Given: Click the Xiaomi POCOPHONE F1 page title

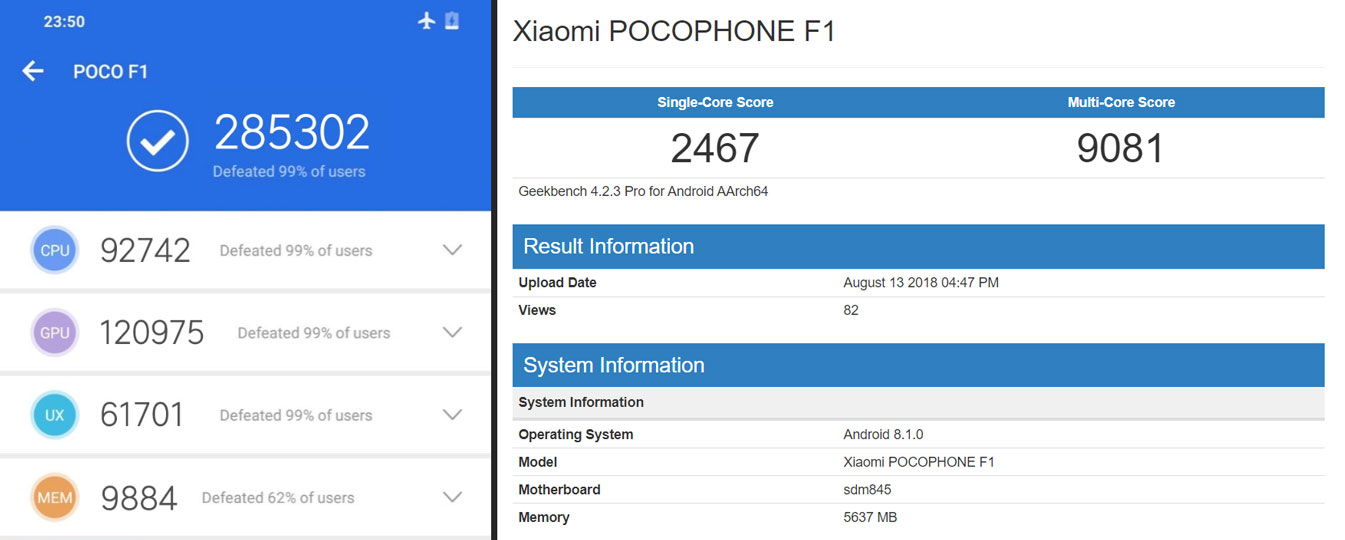Looking at the screenshot, I should [x=674, y=31].
